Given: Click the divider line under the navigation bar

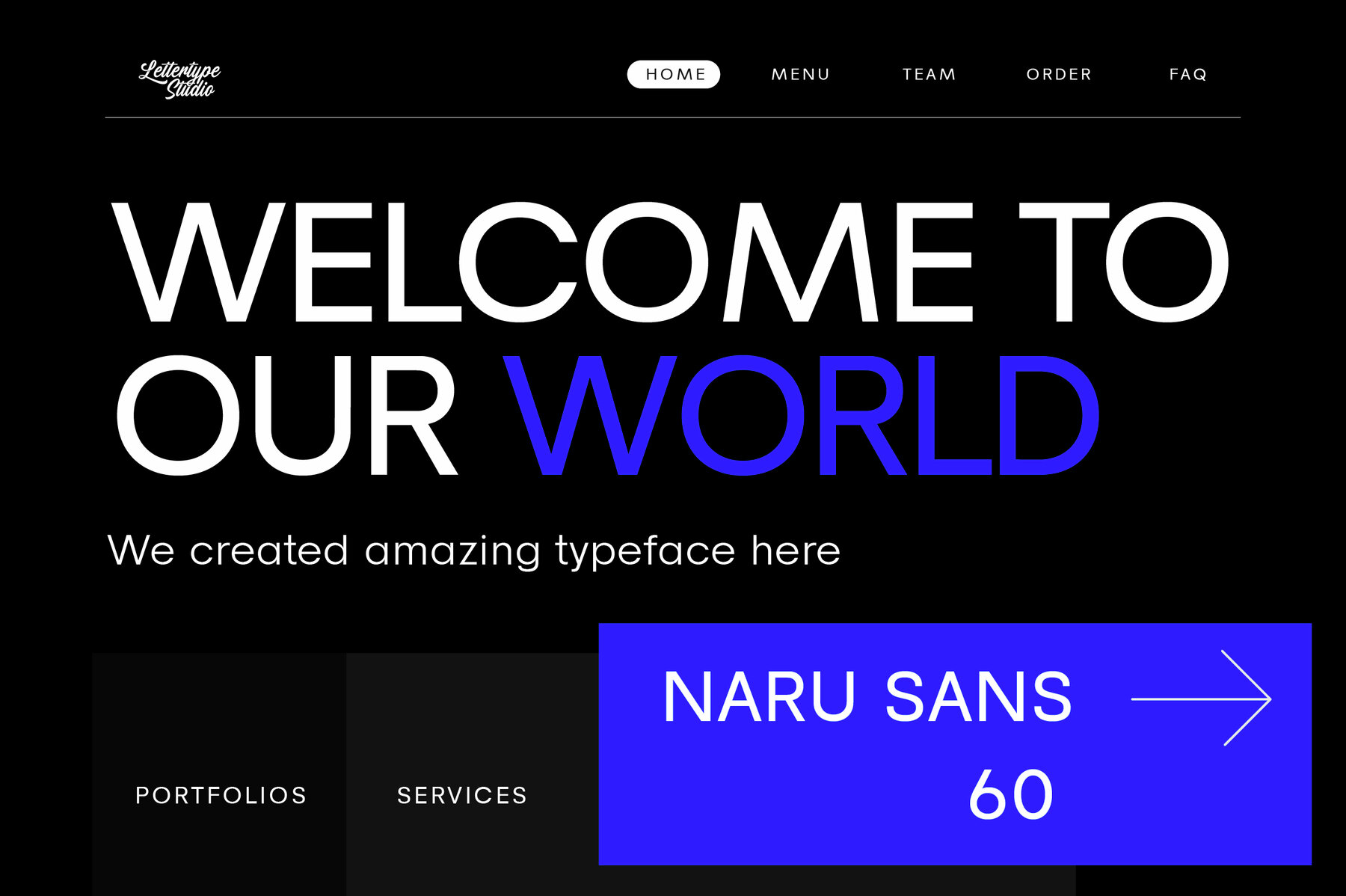Looking at the screenshot, I should [x=673, y=116].
